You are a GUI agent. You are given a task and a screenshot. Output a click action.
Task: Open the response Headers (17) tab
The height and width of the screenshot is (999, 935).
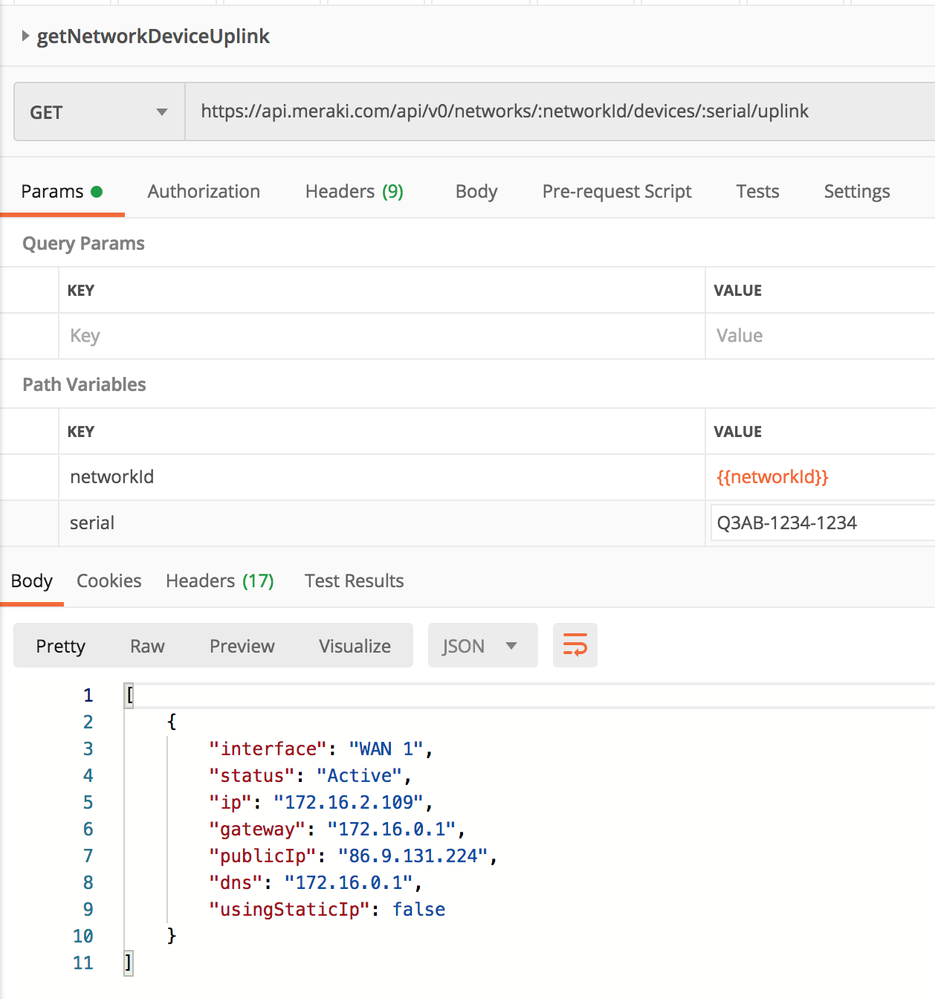click(x=219, y=581)
